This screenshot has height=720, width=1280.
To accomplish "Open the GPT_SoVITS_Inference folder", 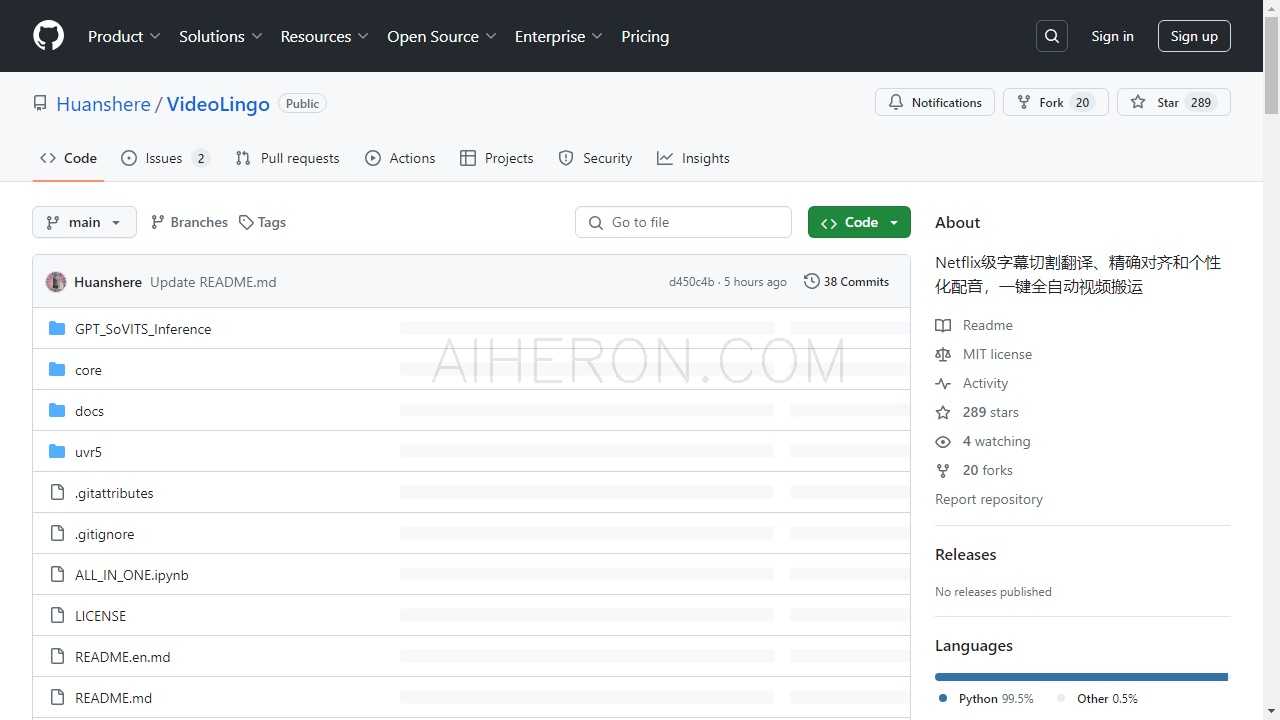I will [143, 329].
